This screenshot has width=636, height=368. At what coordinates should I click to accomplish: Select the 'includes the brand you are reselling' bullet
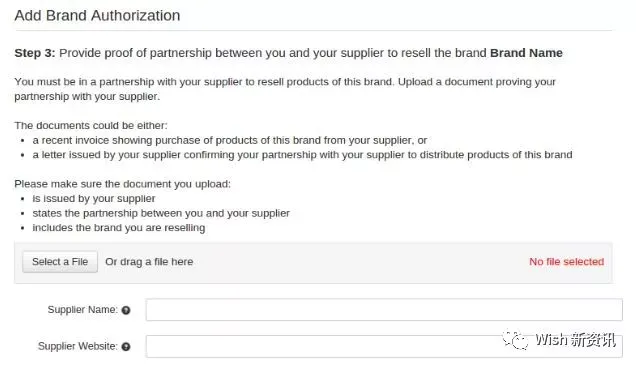coord(119,228)
